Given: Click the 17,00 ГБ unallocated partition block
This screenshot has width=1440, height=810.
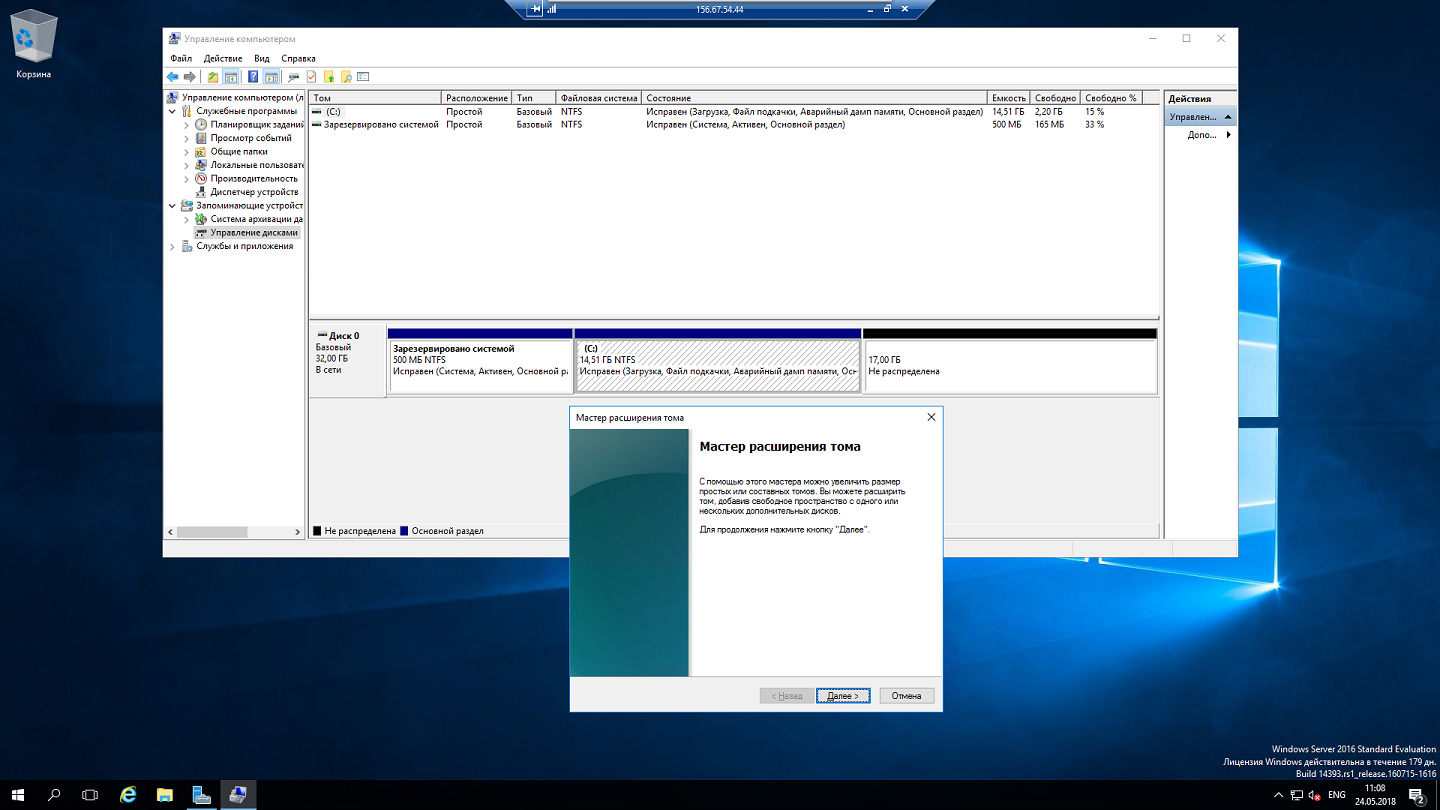Looking at the screenshot, I should click(x=1008, y=366).
